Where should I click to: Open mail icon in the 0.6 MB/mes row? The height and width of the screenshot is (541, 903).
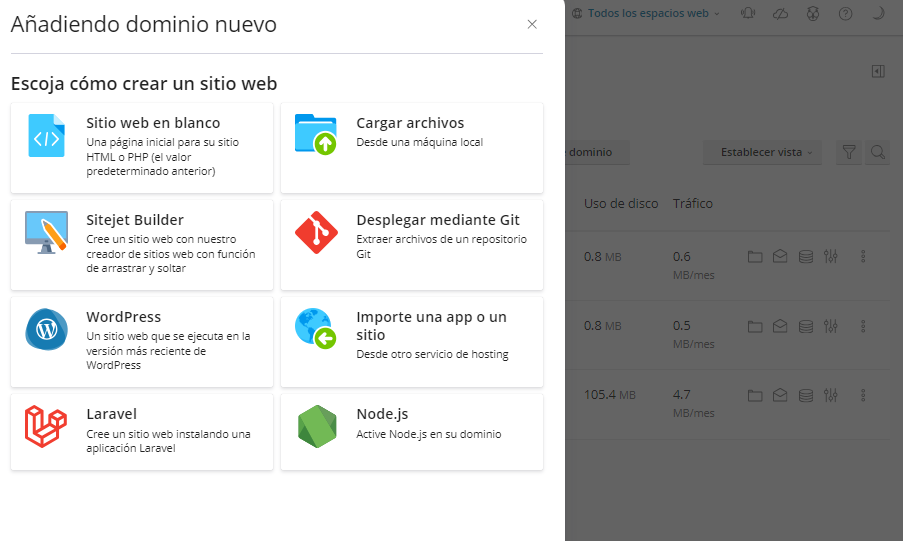(780, 256)
